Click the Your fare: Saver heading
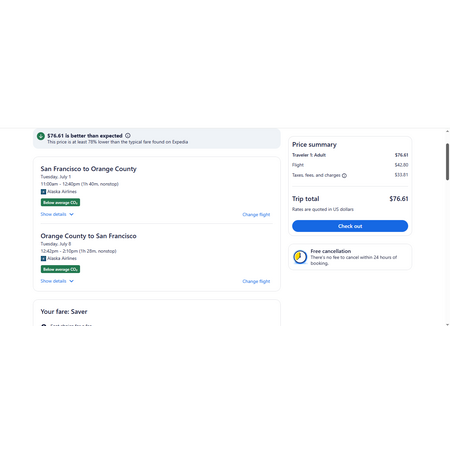 click(x=64, y=312)
